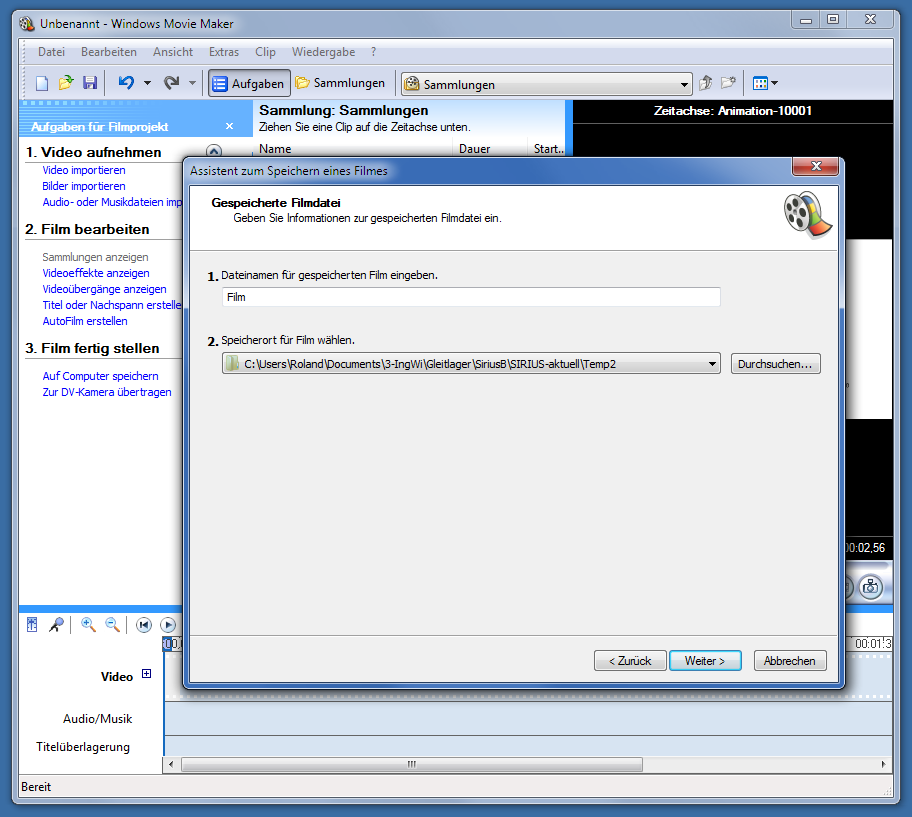
Task: Take a picture with the camera snapshot icon
Action: [x=870, y=587]
